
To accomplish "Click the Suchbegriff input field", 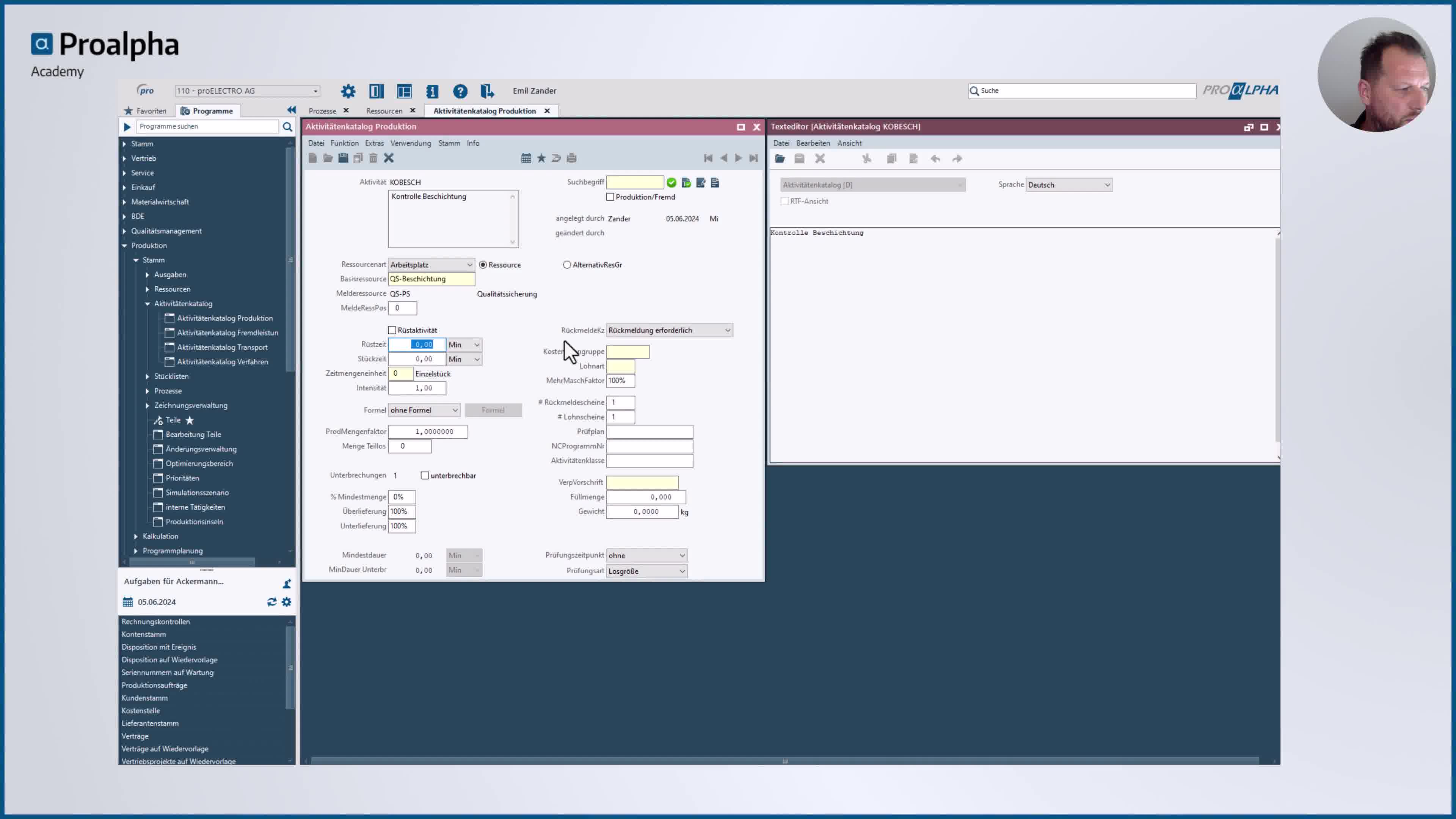I will click(x=635, y=182).
